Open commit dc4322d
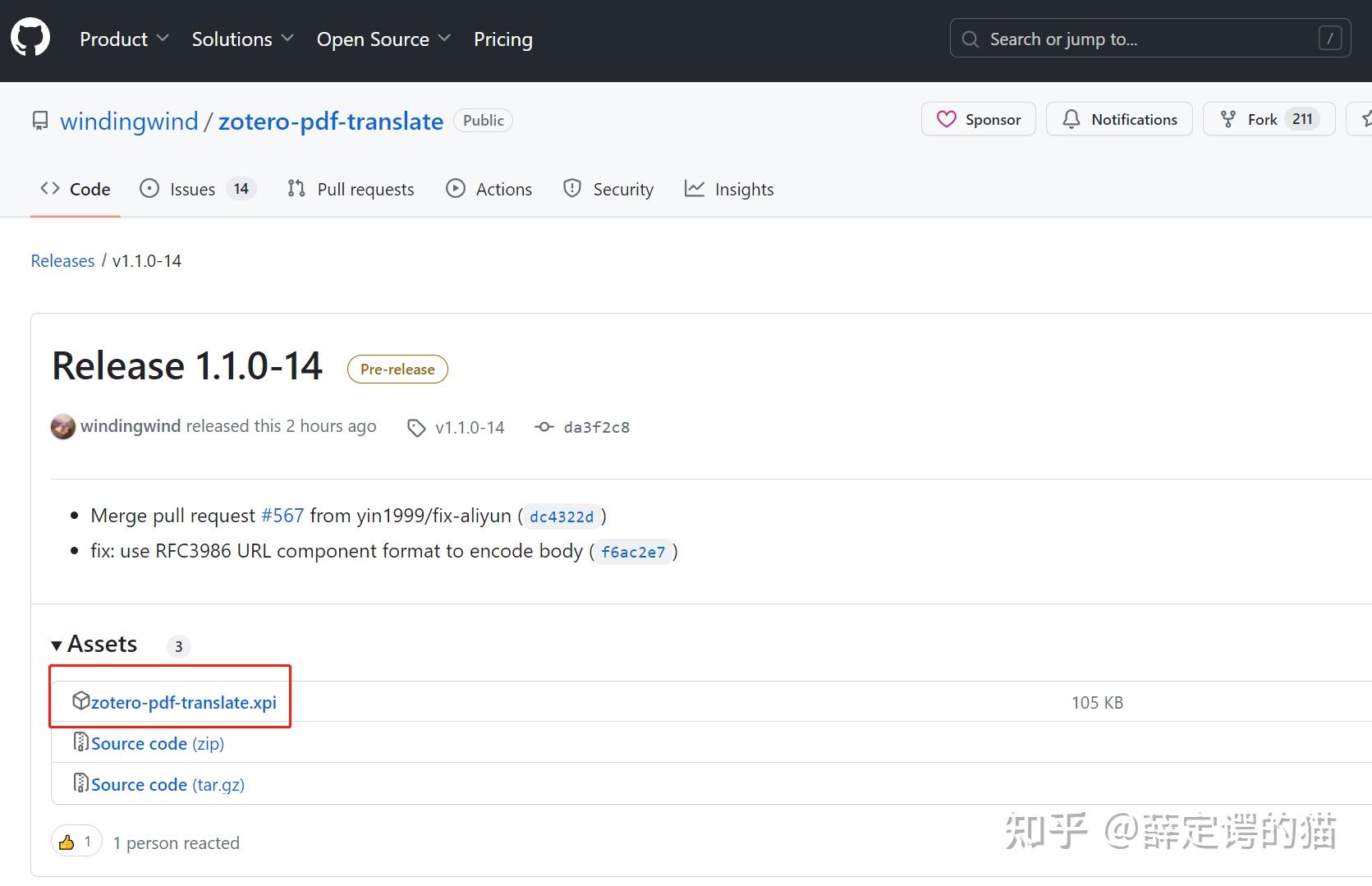Viewport: 1372px width, 886px height. point(562,516)
